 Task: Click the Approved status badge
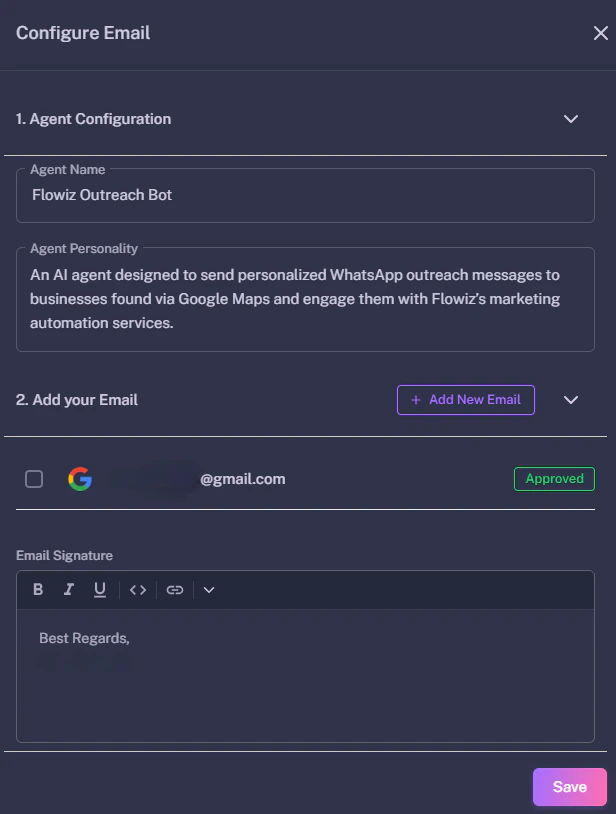tap(554, 479)
